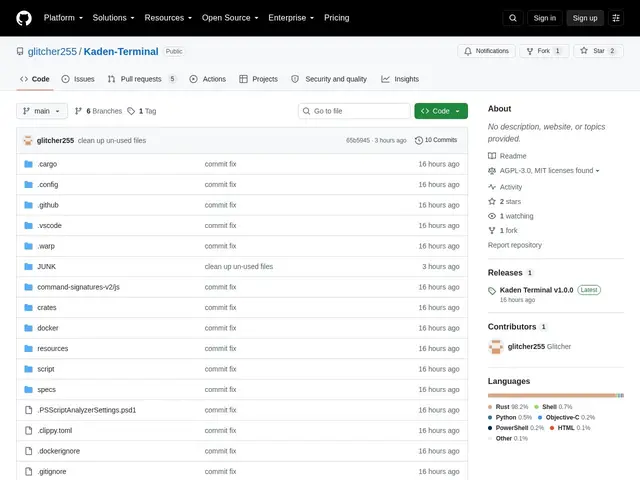
Task: Open the .cargo folder icon
Action: click(x=28, y=164)
